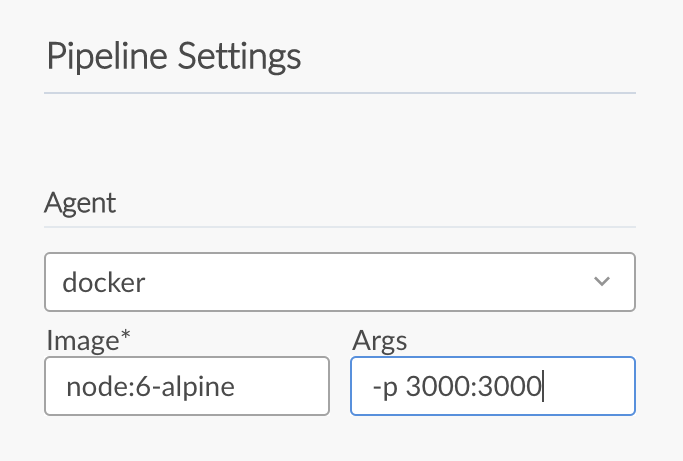Click empty space right of node:6-alpine text
Viewport: 683px width, 461px height.
click(285, 386)
